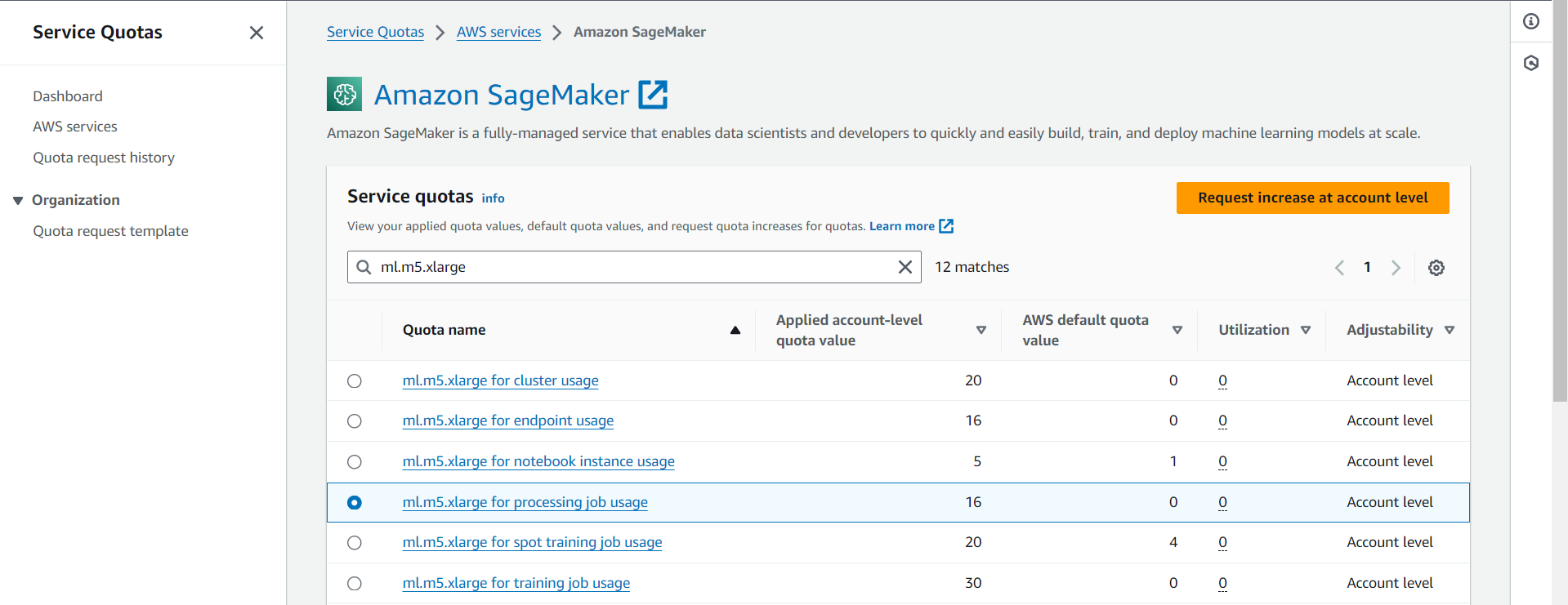Open the hexagon tools icon in right rail

(x=1531, y=63)
